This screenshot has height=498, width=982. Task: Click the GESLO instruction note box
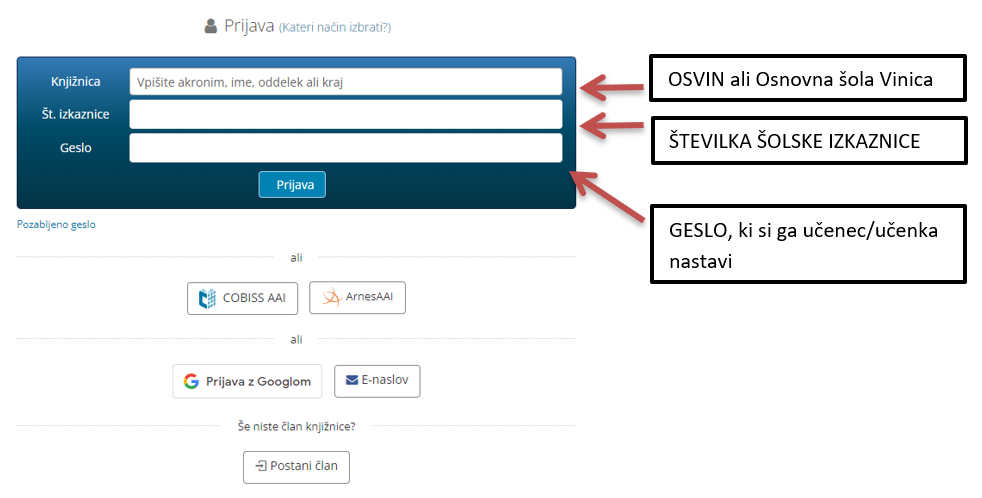pyautogui.click(x=808, y=244)
